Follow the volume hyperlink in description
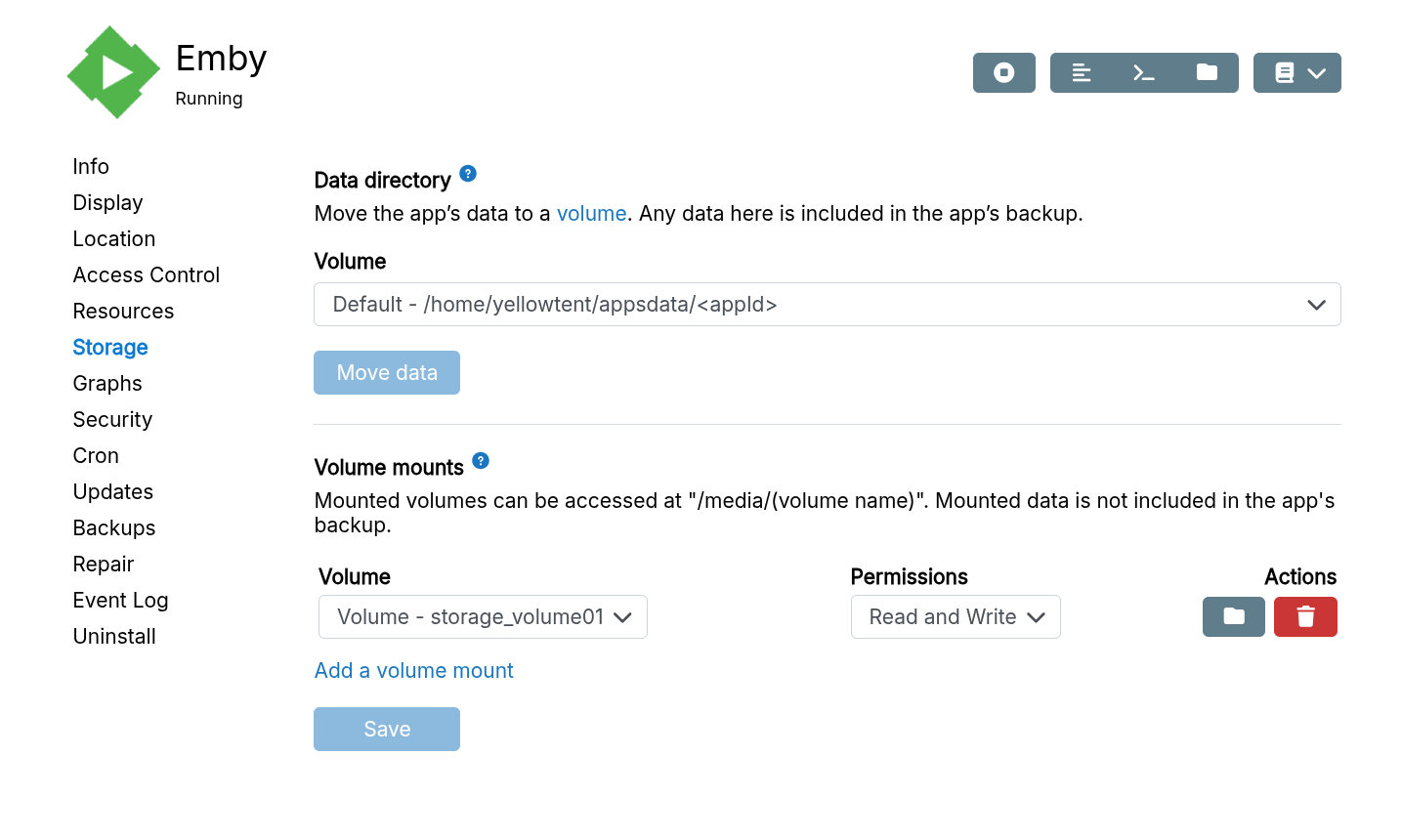The width and height of the screenshot is (1402, 840). [x=591, y=214]
